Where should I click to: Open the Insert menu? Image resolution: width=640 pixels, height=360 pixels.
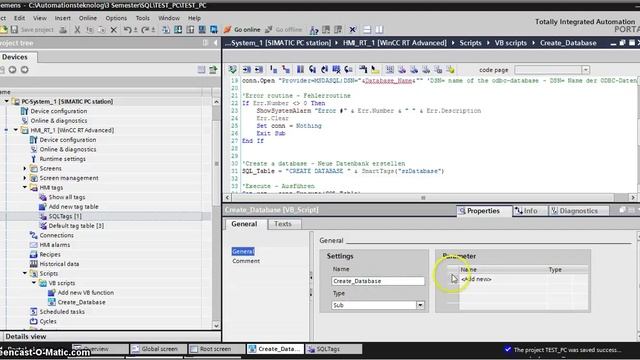pos(62,18)
